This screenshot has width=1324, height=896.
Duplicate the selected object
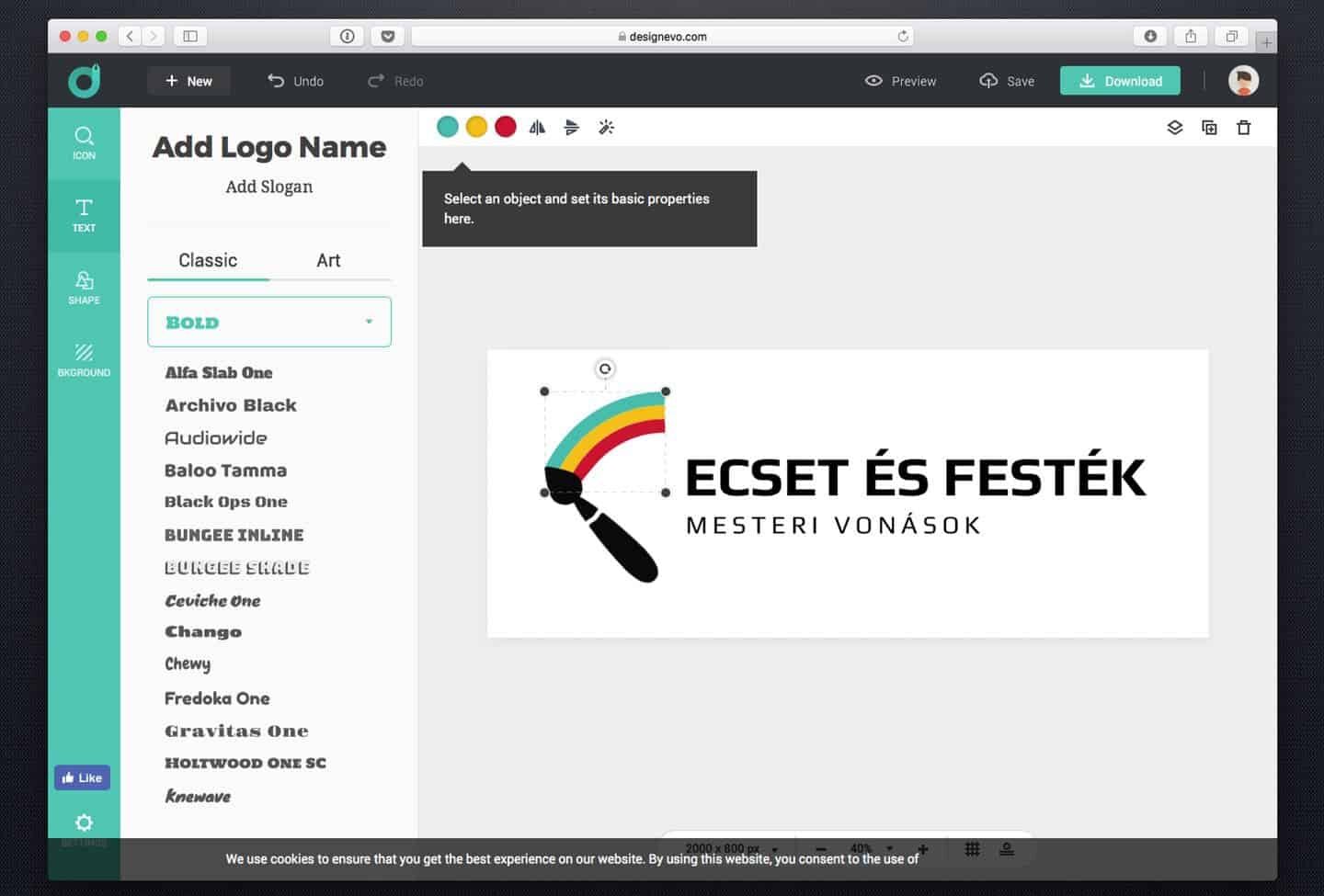point(1209,128)
